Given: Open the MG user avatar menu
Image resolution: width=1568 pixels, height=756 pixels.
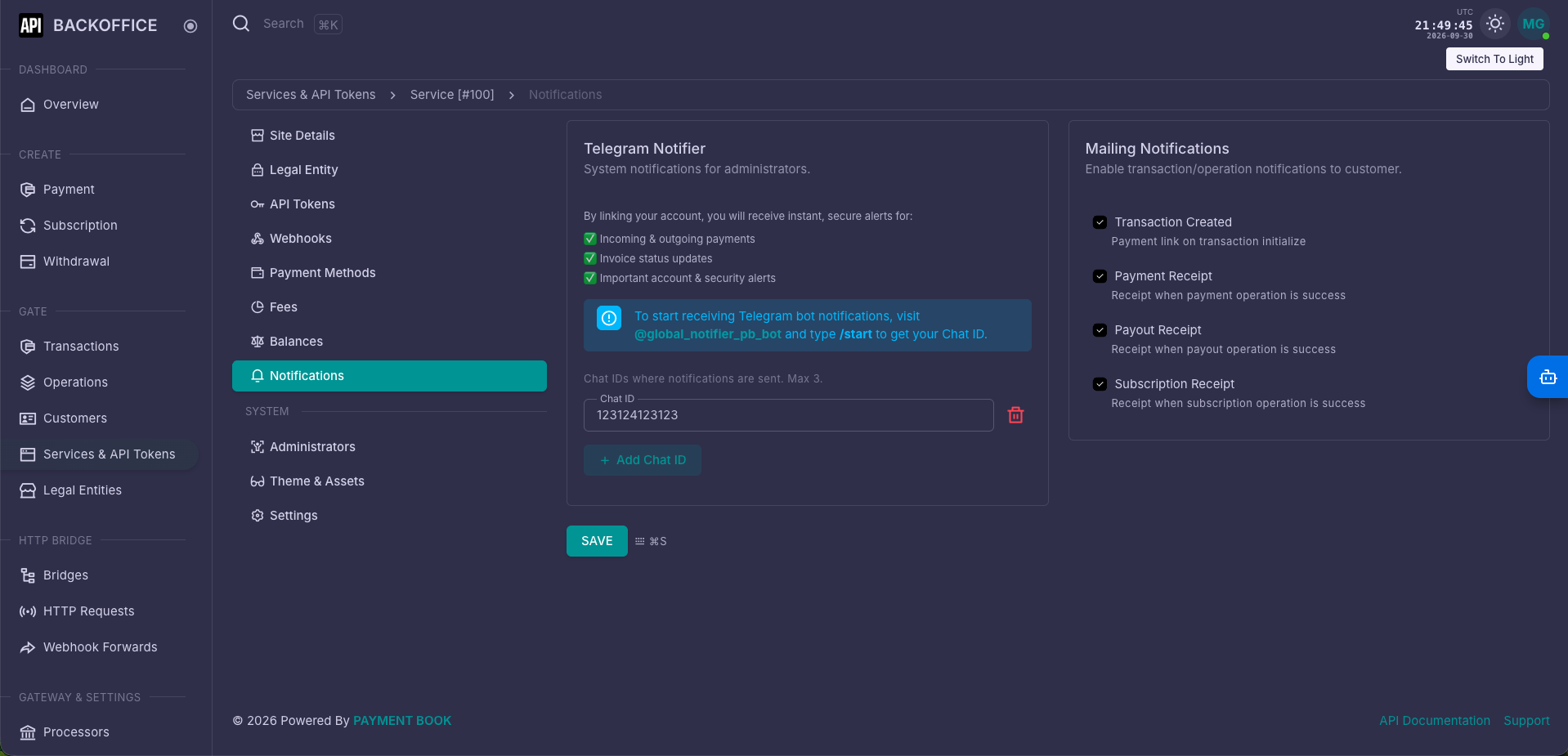Looking at the screenshot, I should click(1533, 24).
